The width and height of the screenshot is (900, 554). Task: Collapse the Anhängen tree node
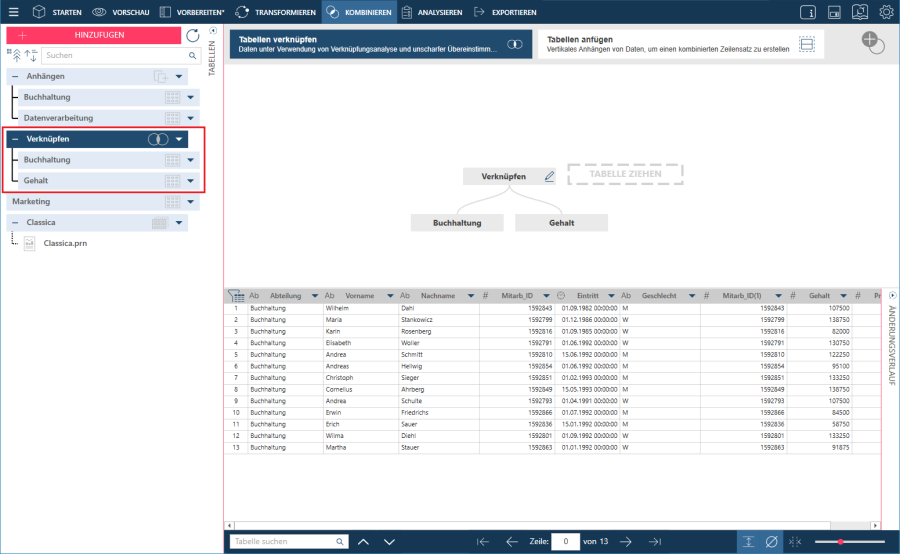(15, 76)
